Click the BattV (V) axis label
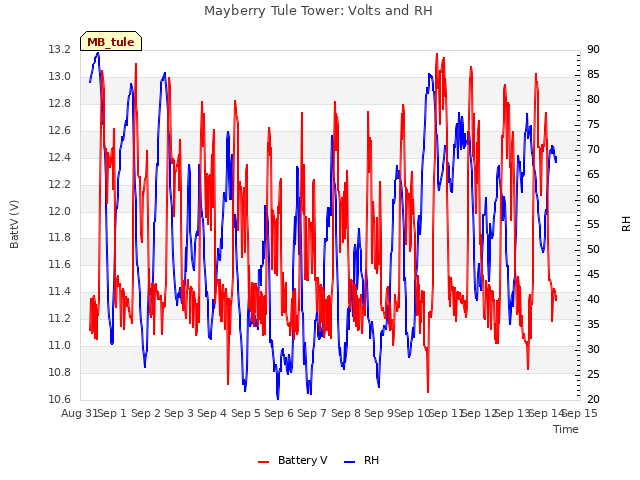The height and width of the screenshot is (480, 640). pos(14,224)
